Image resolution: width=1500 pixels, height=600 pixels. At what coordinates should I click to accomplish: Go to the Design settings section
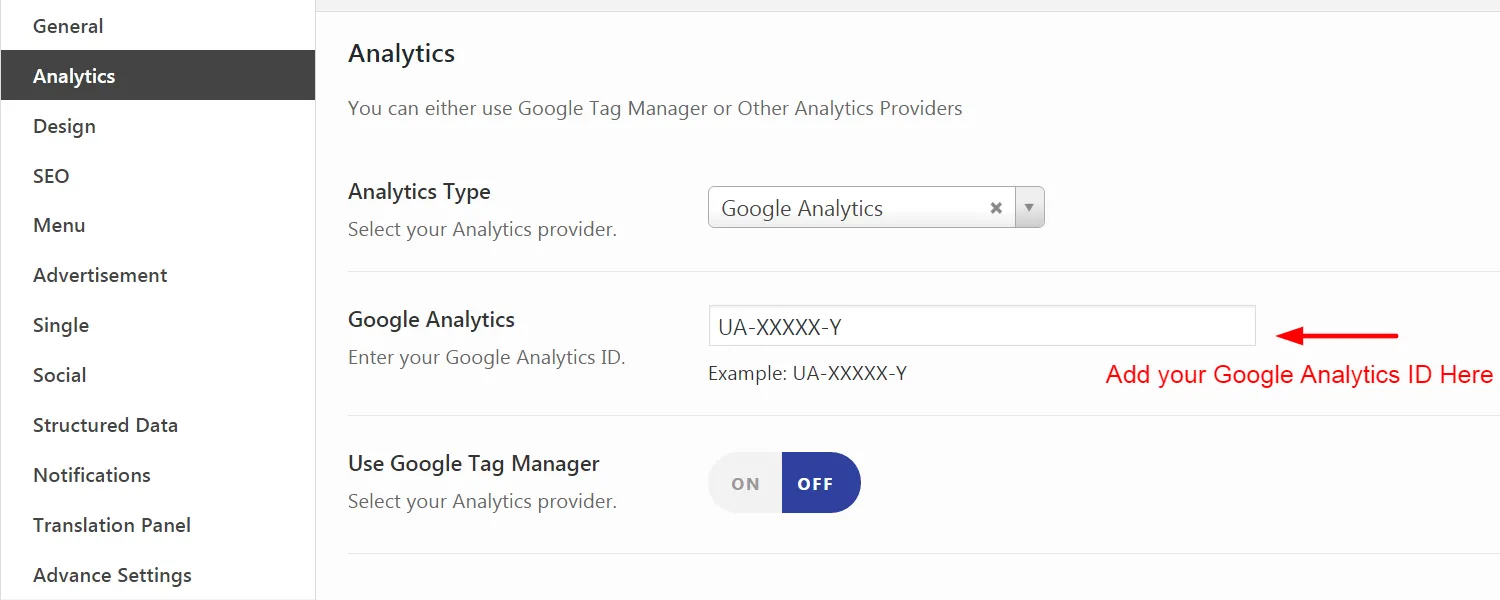pyautogui.click(x=64, y=126)
